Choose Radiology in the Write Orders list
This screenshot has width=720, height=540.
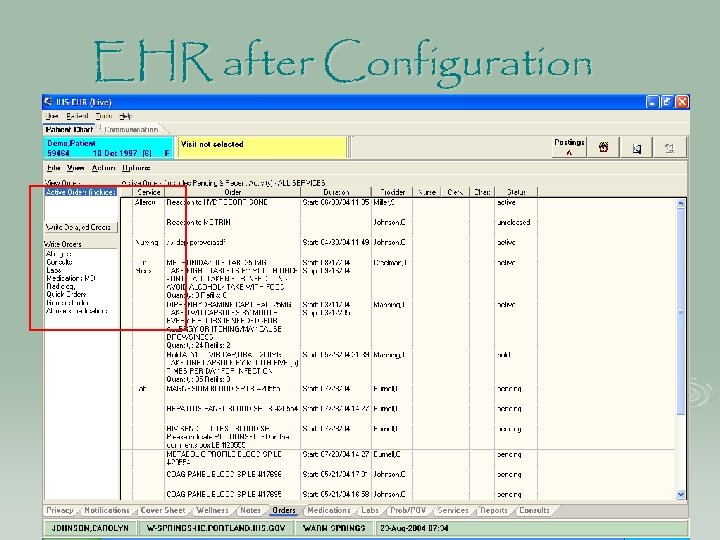pyautogui.click(x=60, y=287)
